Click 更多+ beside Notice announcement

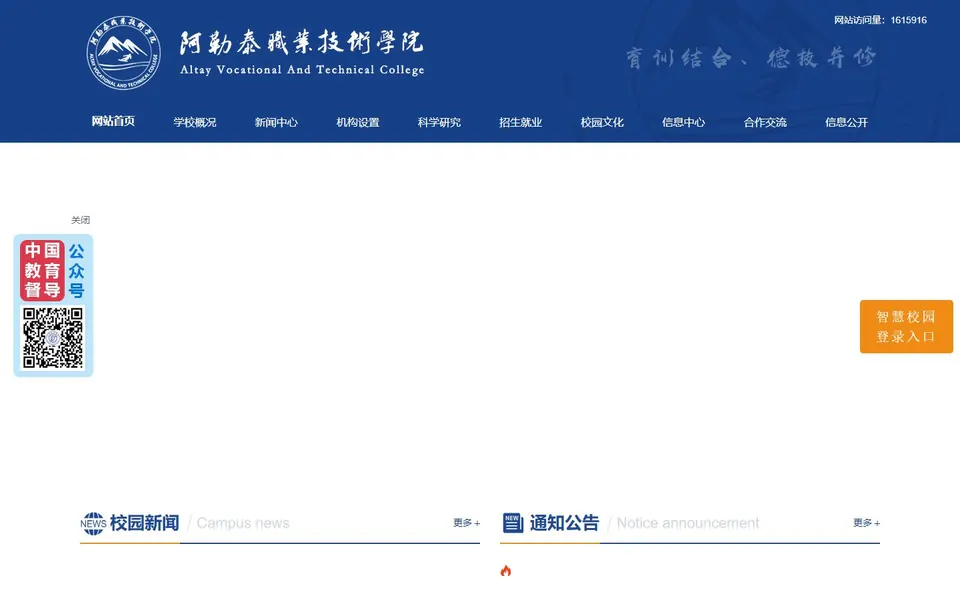[x=866, y=523]
